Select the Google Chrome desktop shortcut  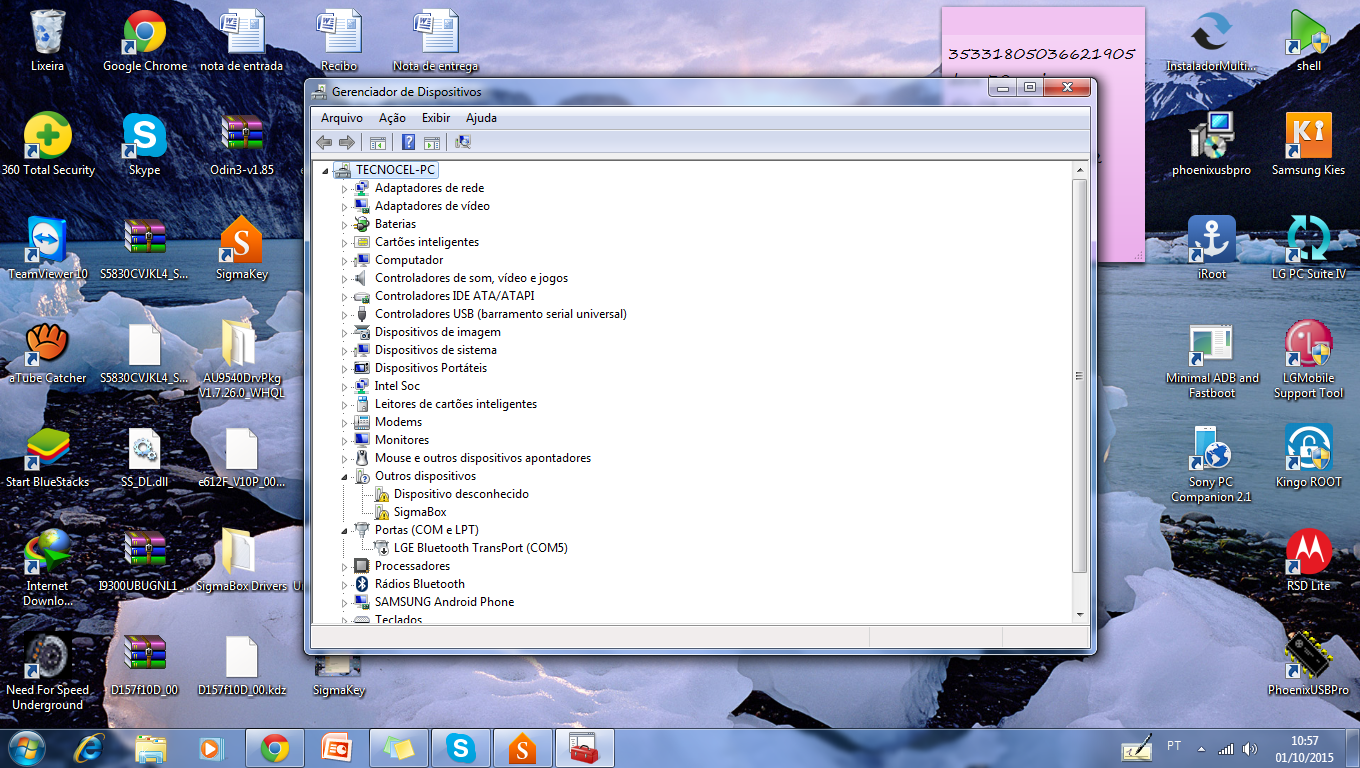(145, 41)
